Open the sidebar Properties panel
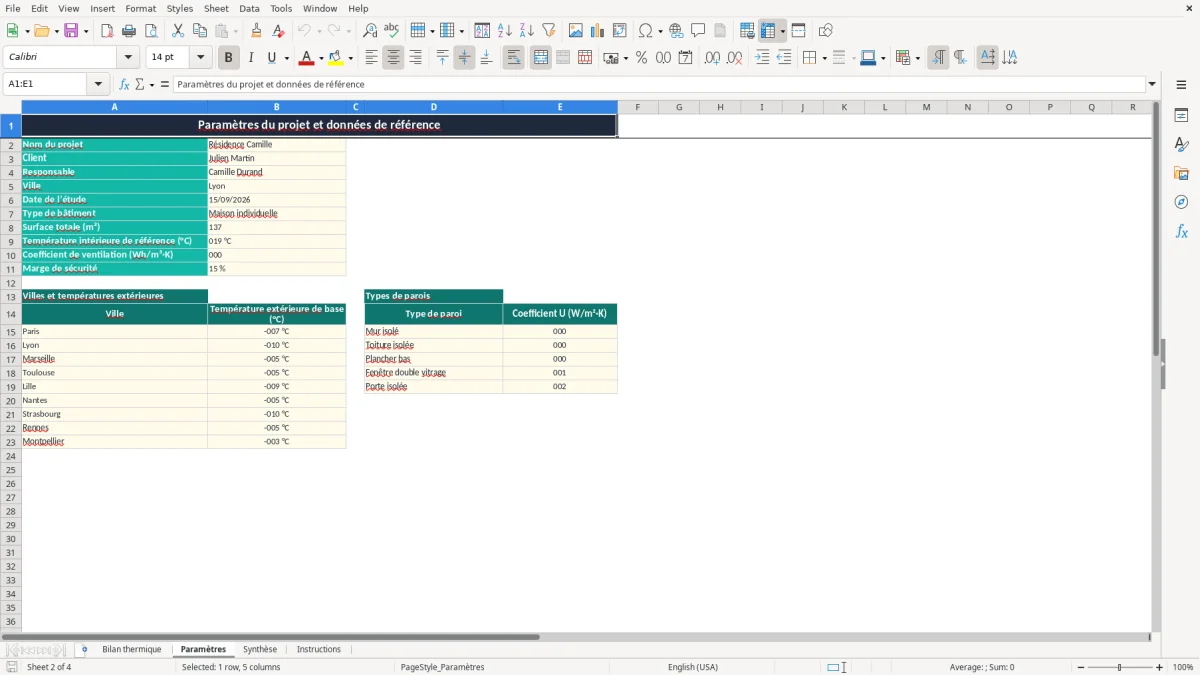 pos(1181,116)
